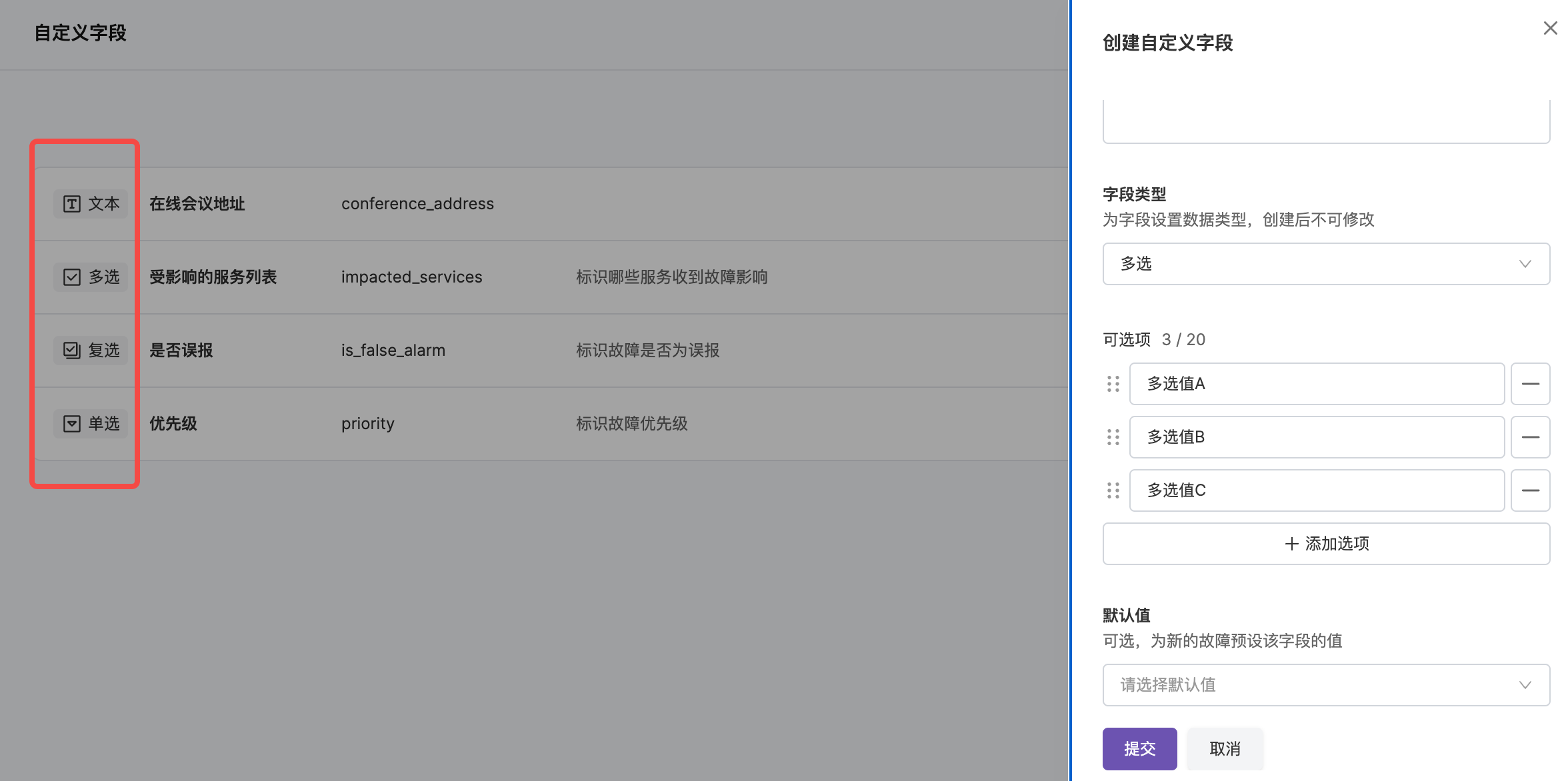Remove option 多选值A with its minus icon

(1530, 383)
